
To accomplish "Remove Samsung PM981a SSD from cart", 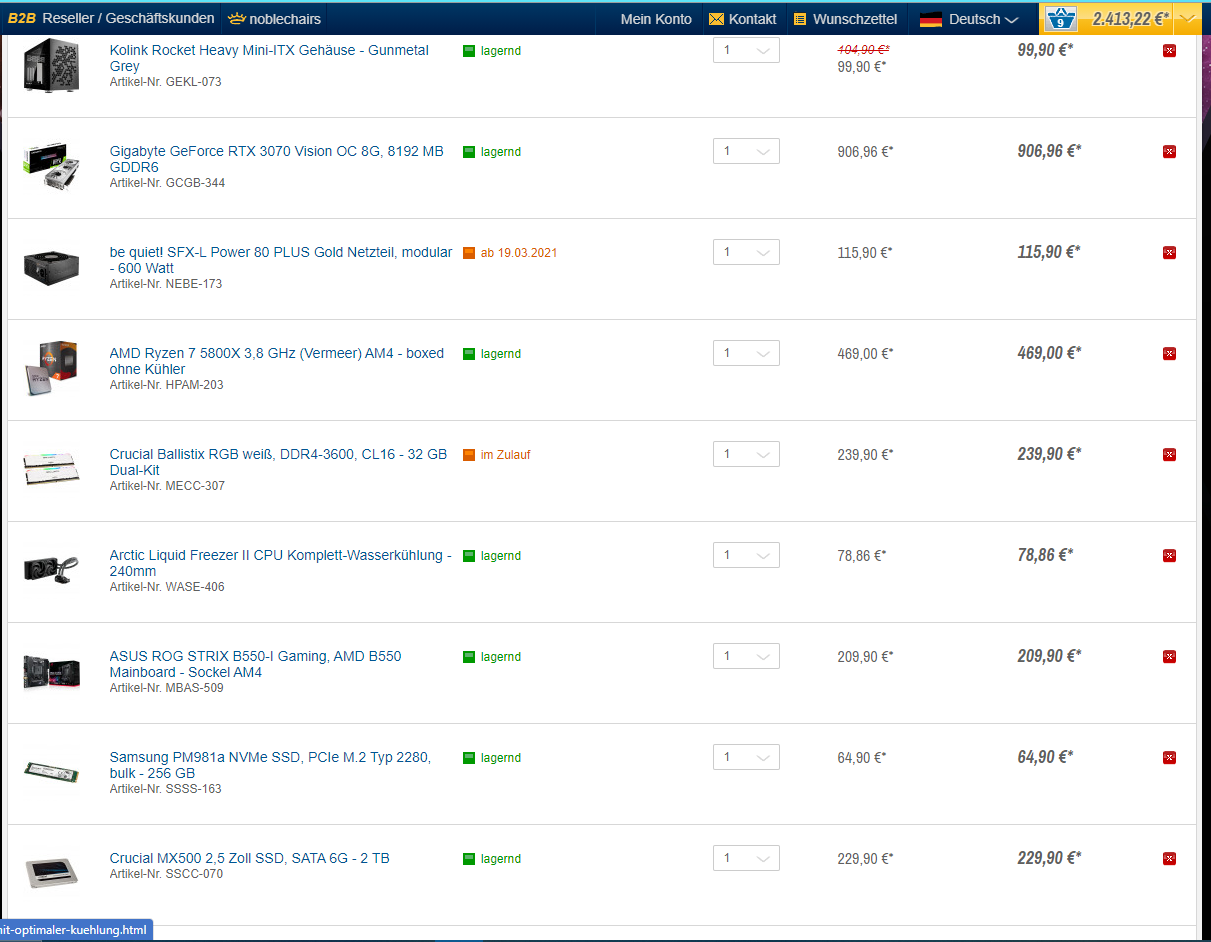I will coord(1169,758).
